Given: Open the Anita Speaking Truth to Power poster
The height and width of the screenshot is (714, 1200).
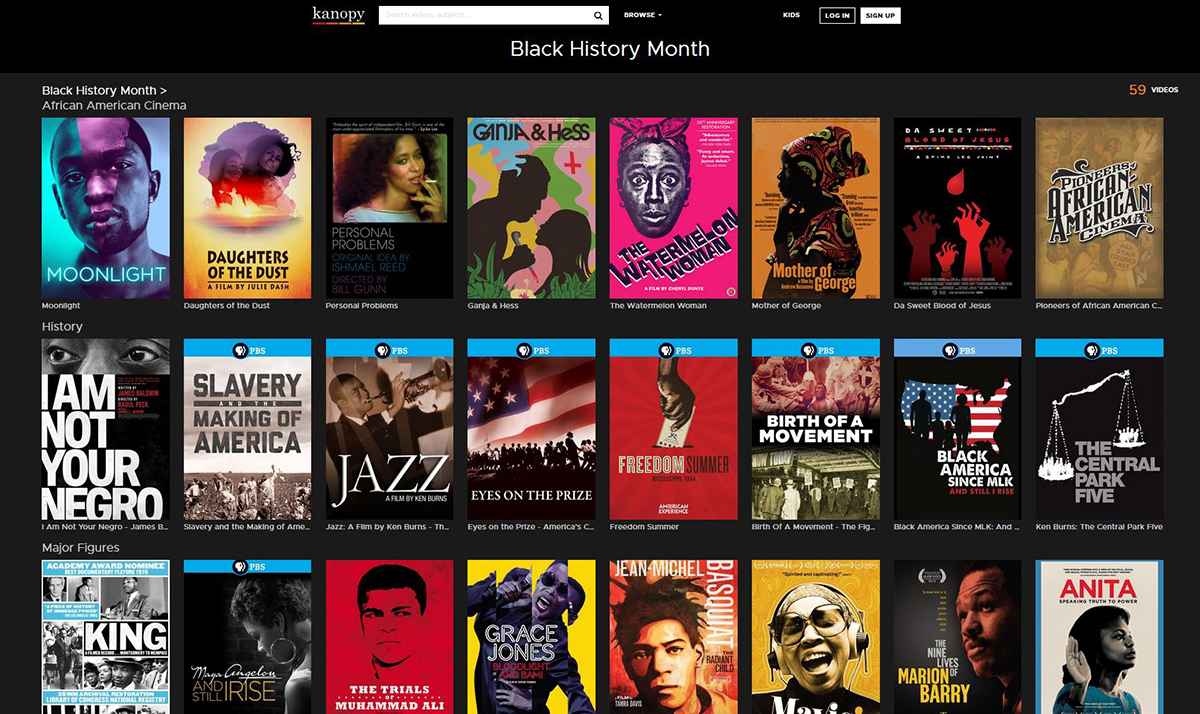Looking at the screenshot, I should 1100,637.
